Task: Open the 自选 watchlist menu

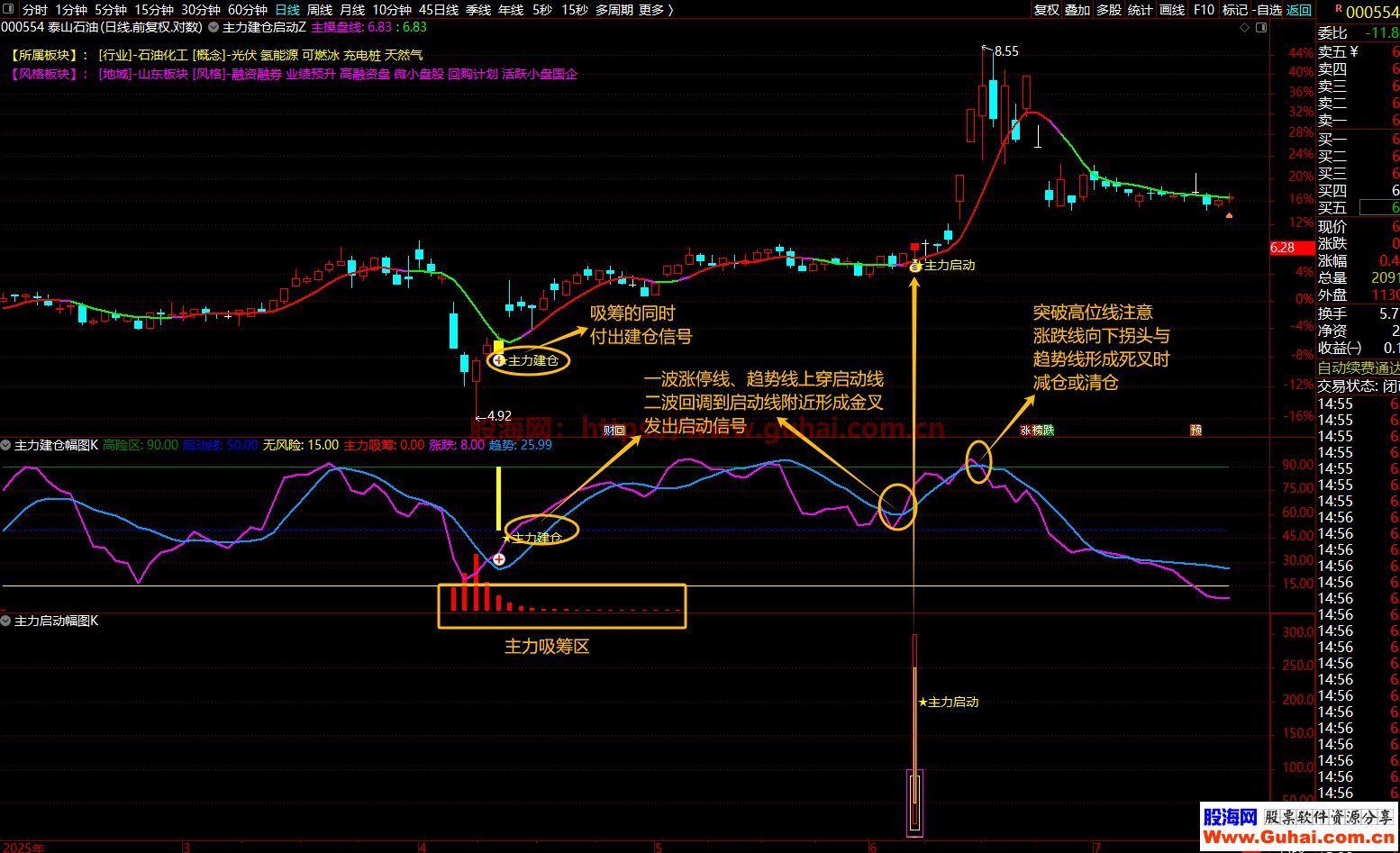Action: (x=1267, y=10)
